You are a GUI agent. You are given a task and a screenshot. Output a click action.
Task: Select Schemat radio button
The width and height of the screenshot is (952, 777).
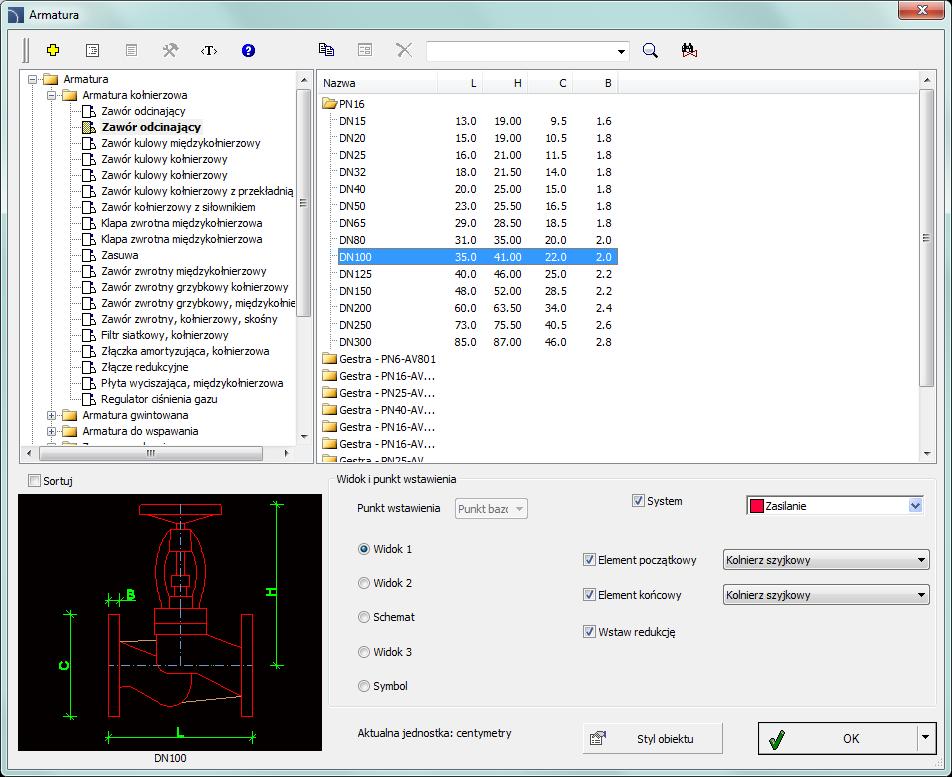pos(364,617)
